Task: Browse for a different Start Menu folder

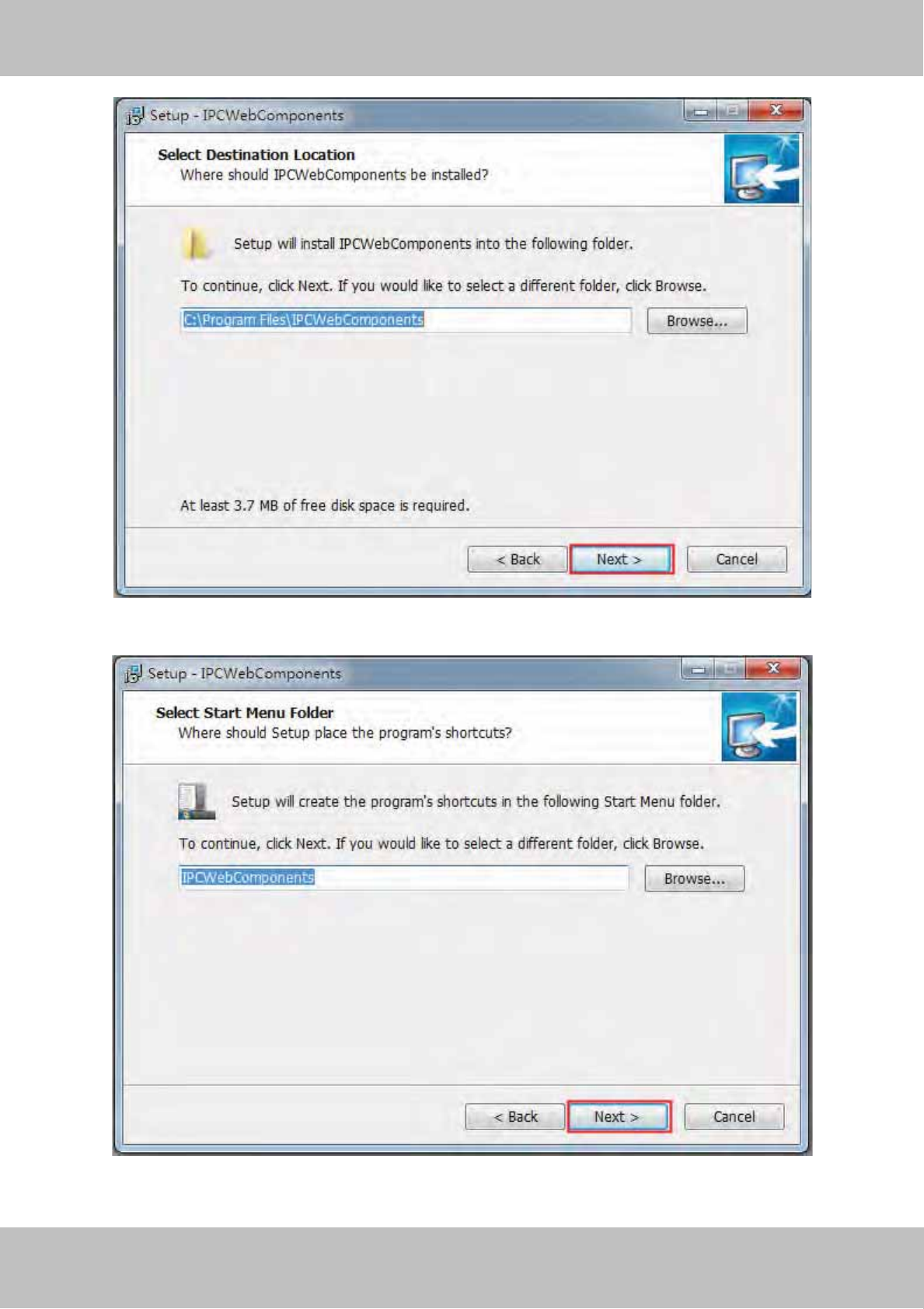Action: 695,879
